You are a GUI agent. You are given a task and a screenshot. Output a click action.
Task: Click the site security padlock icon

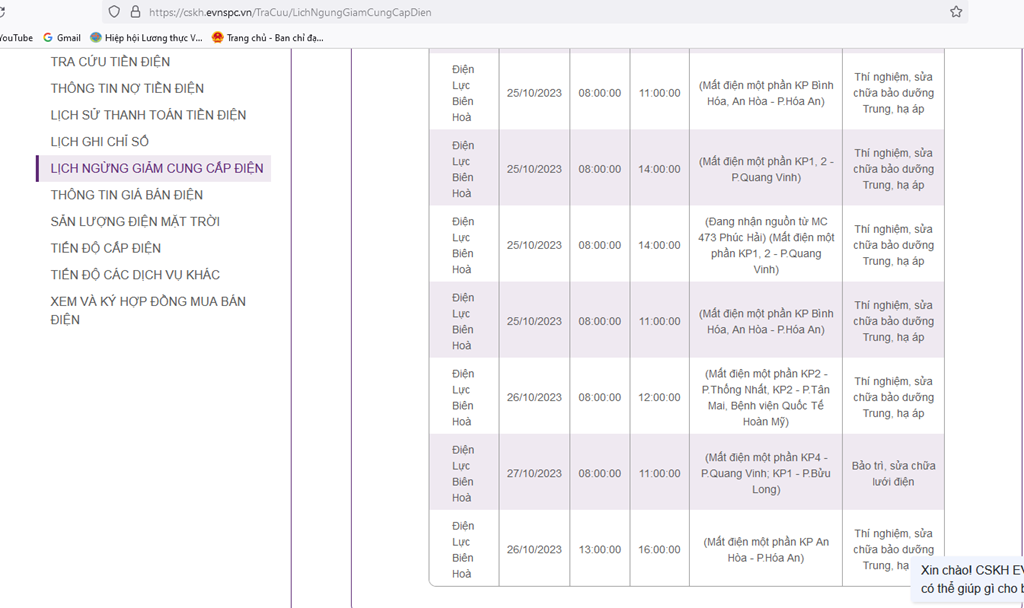[135, 12]
